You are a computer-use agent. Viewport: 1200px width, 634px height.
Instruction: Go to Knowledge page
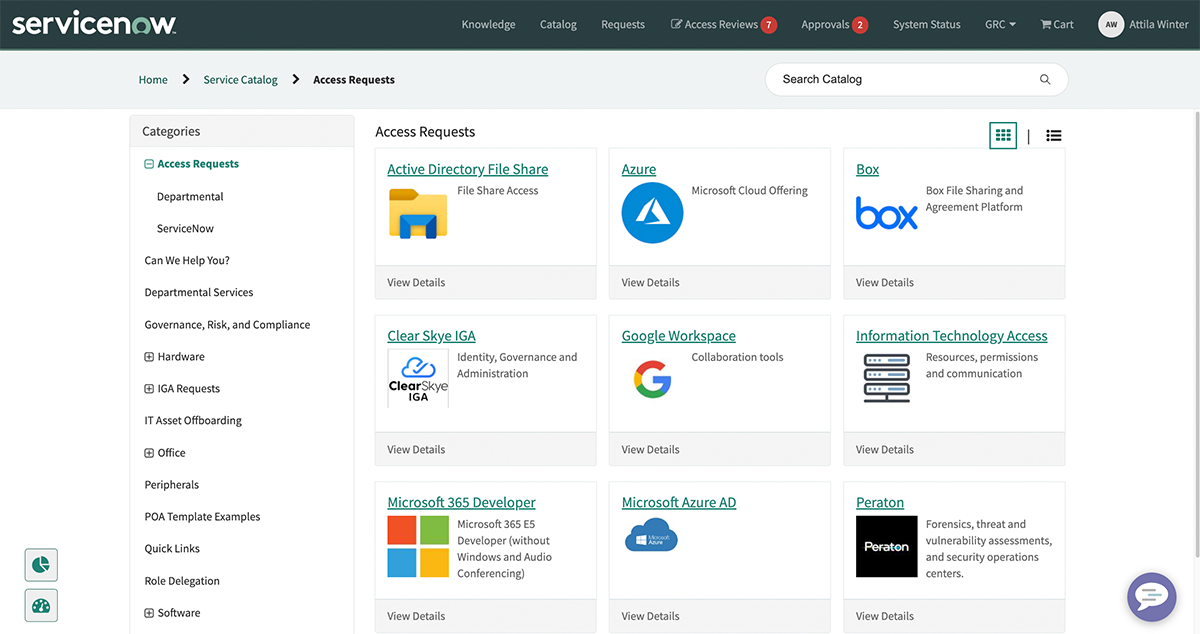pyautogui.click(x=488, y=24)
